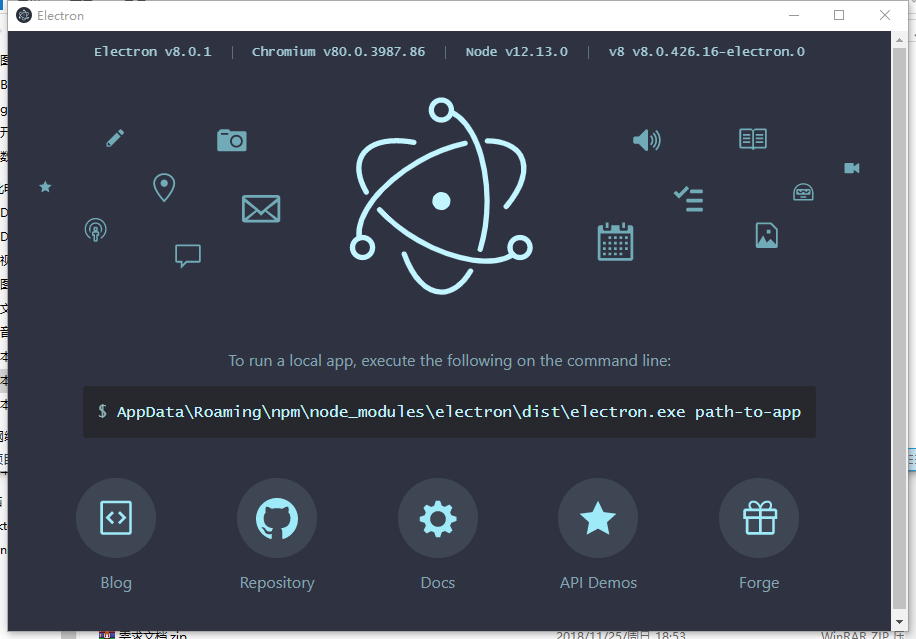Image resolution: width=916 pixels, height=639 pixels.
Task: Click the camera icon
Action: click(x=232, y=140)
